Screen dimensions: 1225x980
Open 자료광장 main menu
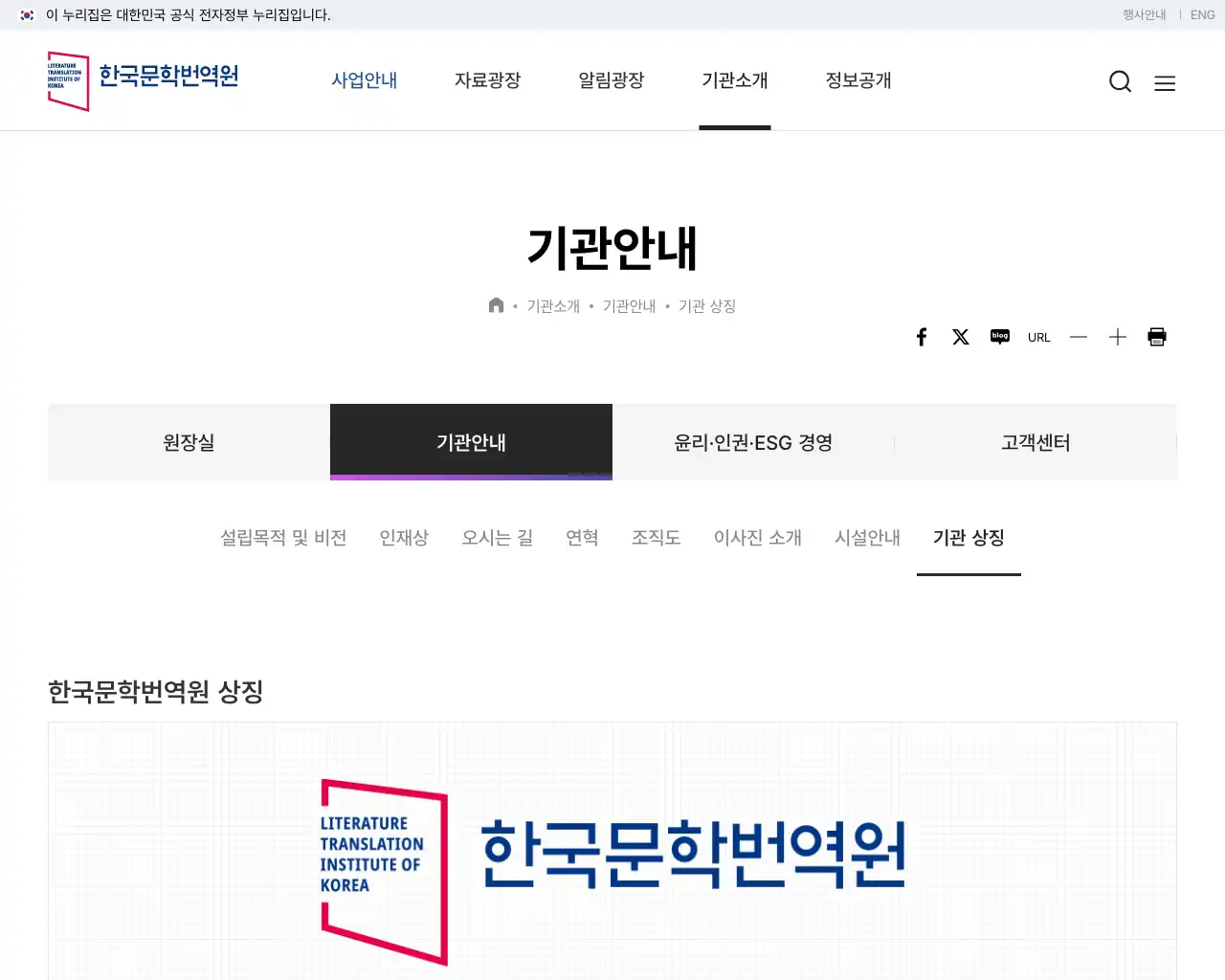488,80
